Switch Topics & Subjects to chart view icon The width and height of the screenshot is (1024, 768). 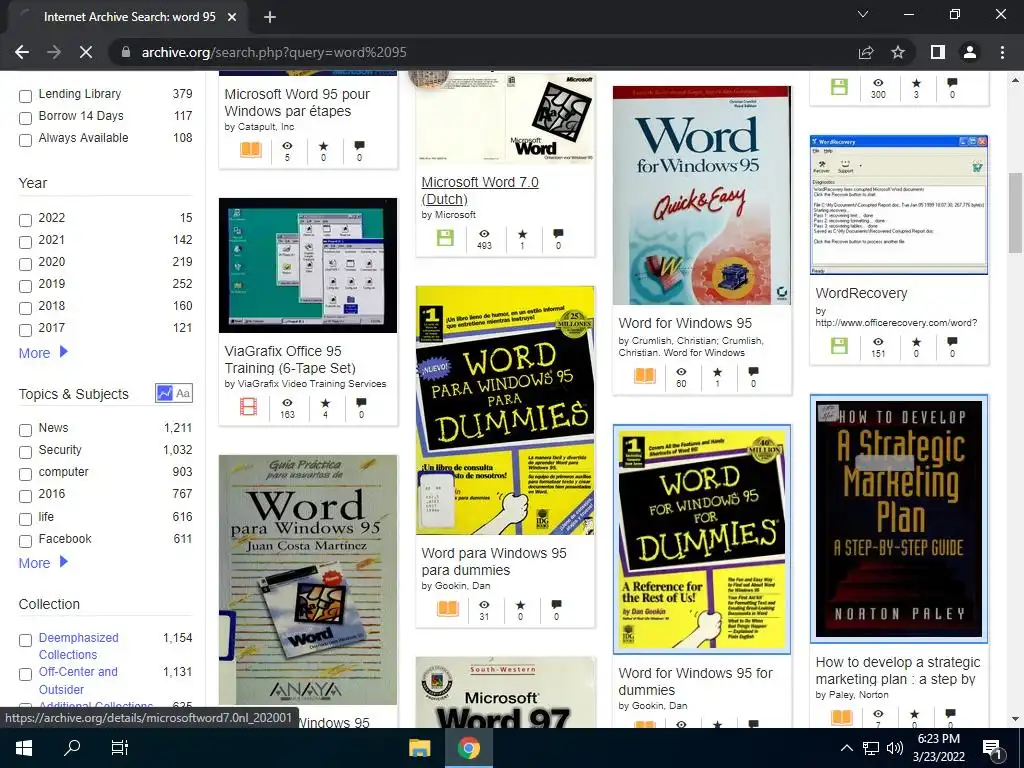[165, 393]
